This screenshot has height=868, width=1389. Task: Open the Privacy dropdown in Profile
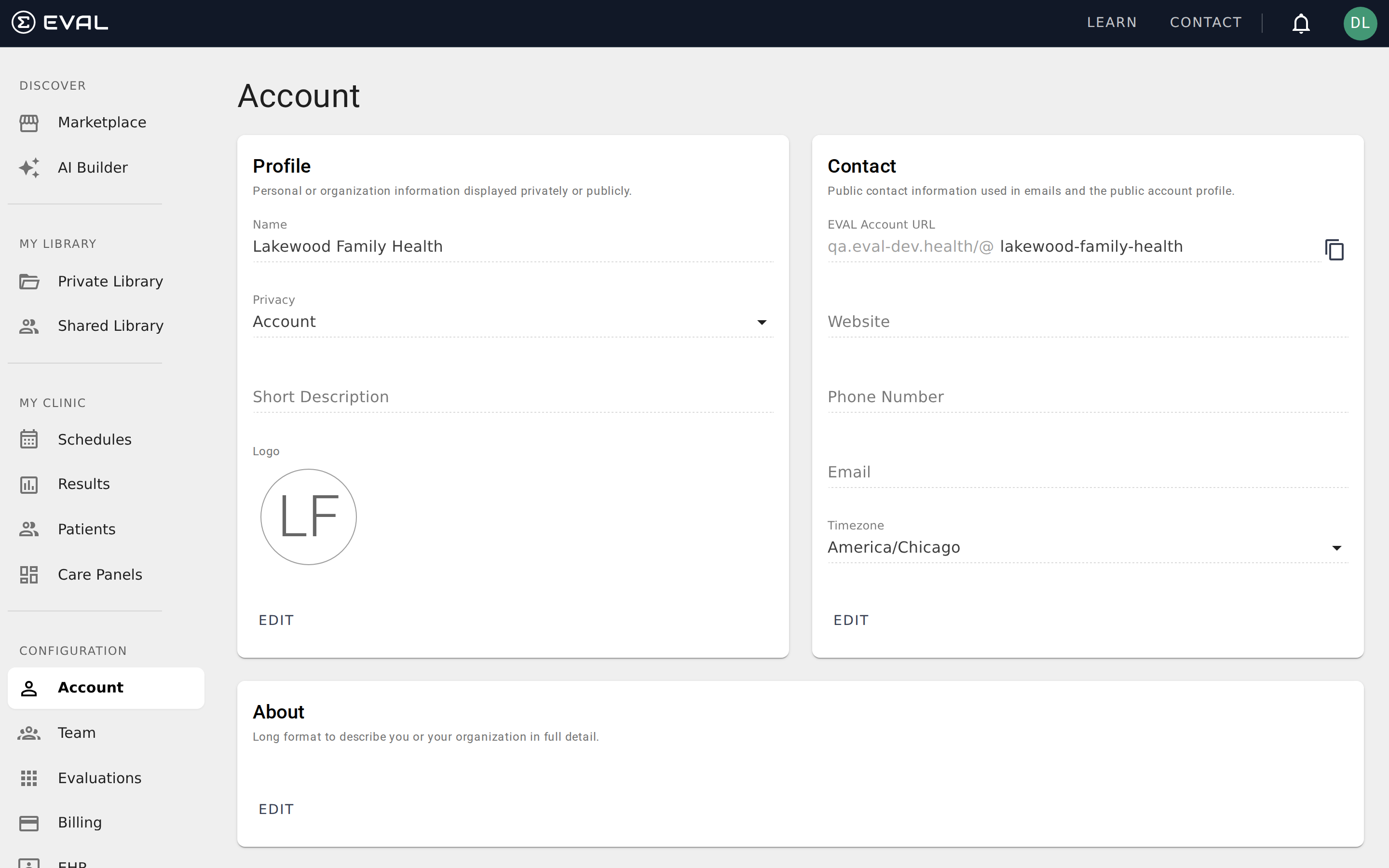[x=762, y=322]
